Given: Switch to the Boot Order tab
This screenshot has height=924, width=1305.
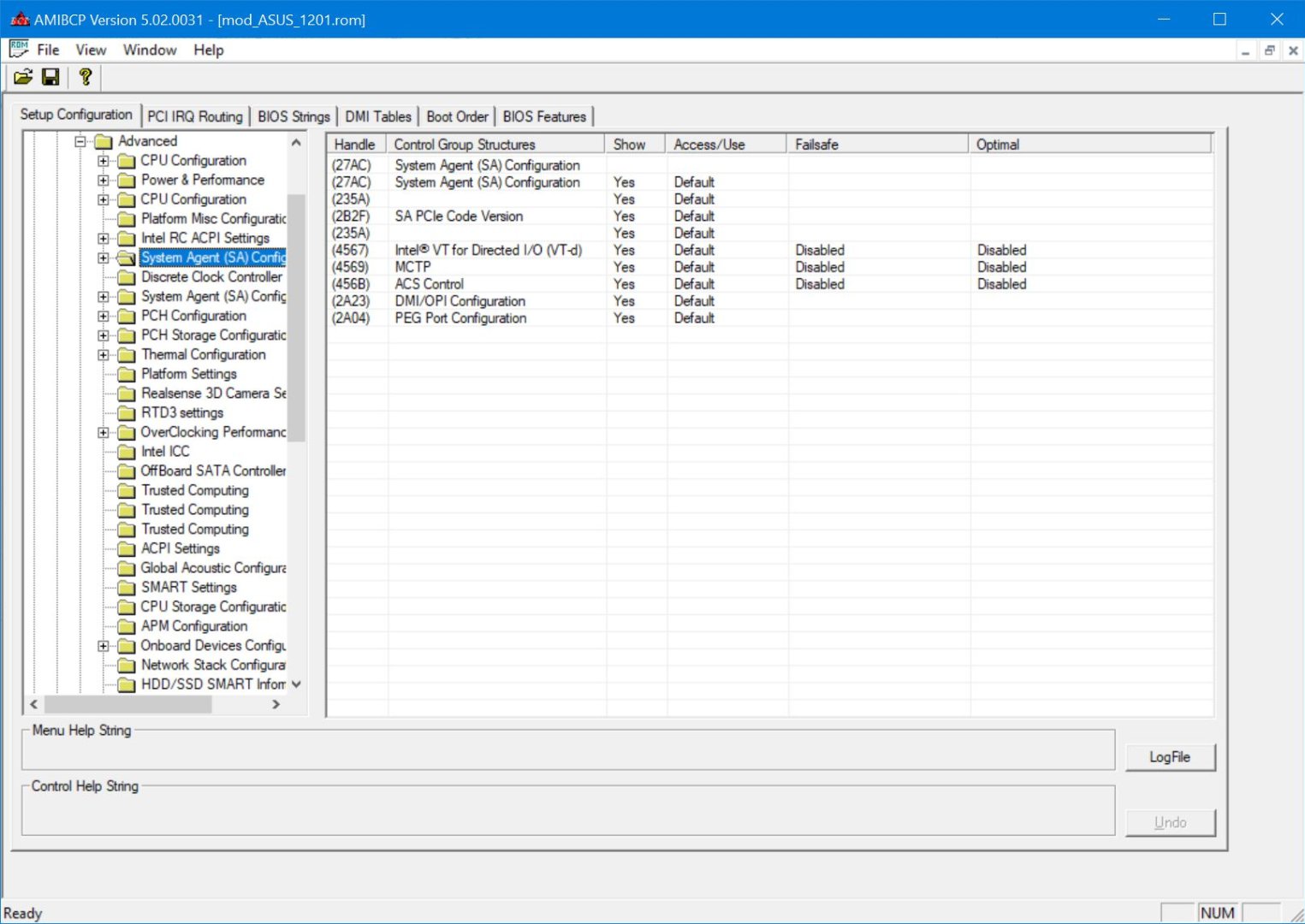Looking at the screenshot, I should pos(457,116).
